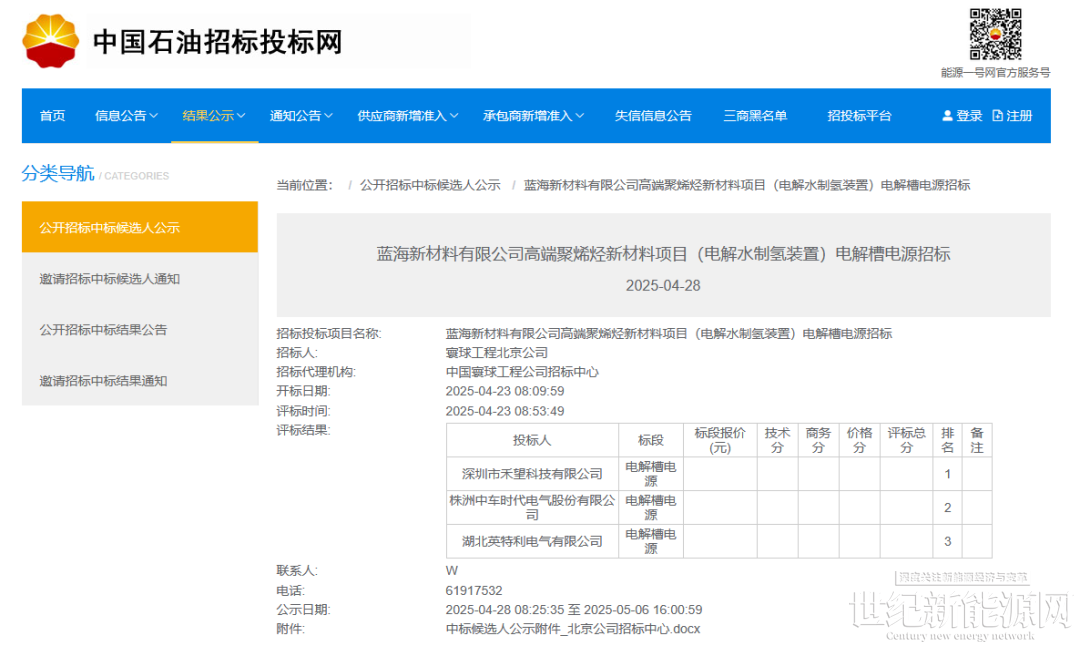The image size is (1080, 646).
Task: Click the 标段报价(元) column header
Action: coord(720,440)
